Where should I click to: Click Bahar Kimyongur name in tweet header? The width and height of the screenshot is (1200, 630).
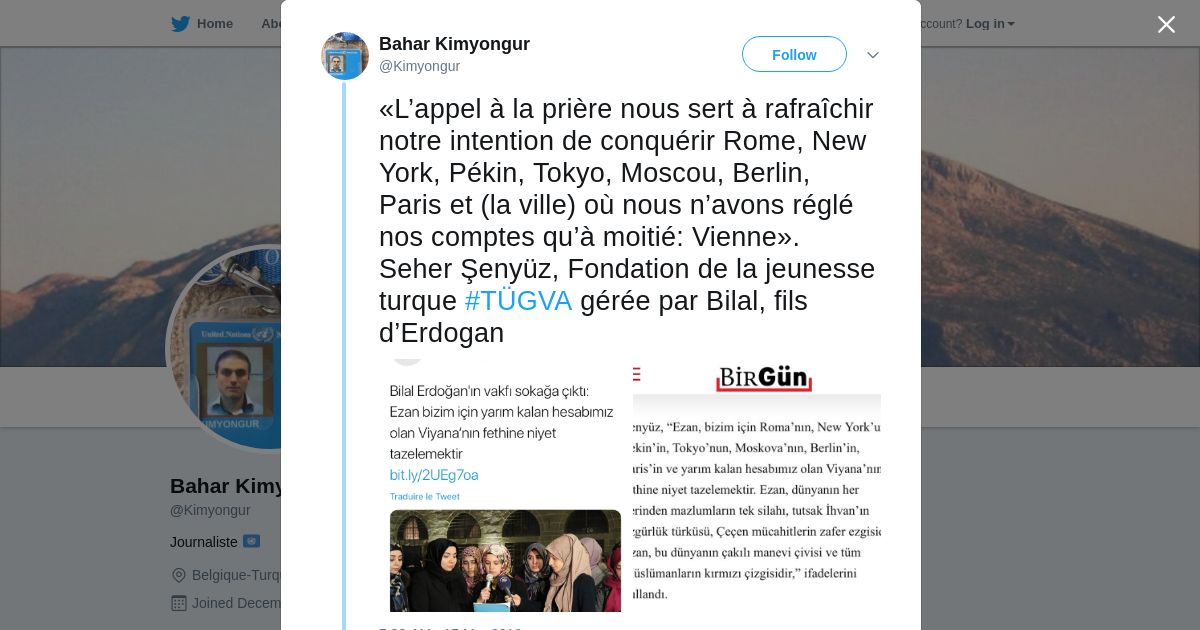(x=454, y=44)
